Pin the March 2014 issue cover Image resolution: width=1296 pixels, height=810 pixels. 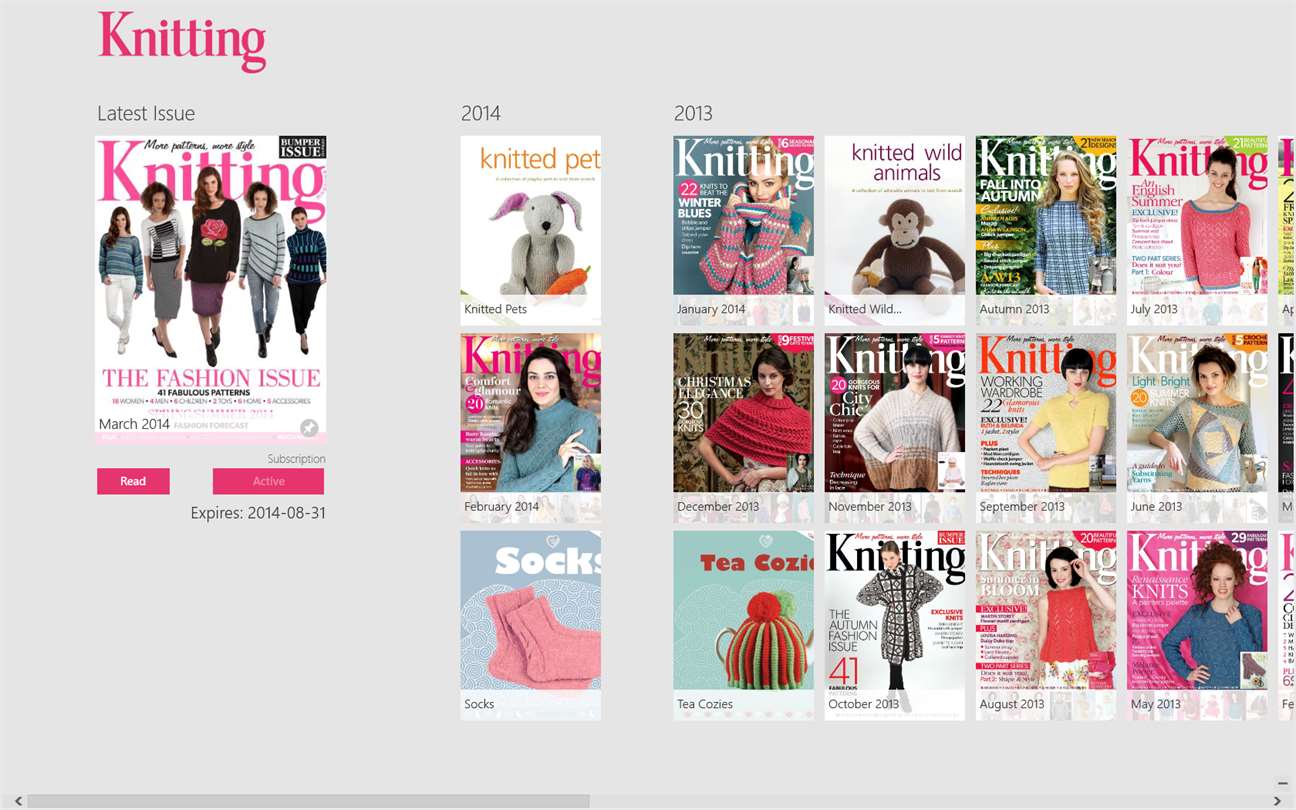click(x=310, y=428)
